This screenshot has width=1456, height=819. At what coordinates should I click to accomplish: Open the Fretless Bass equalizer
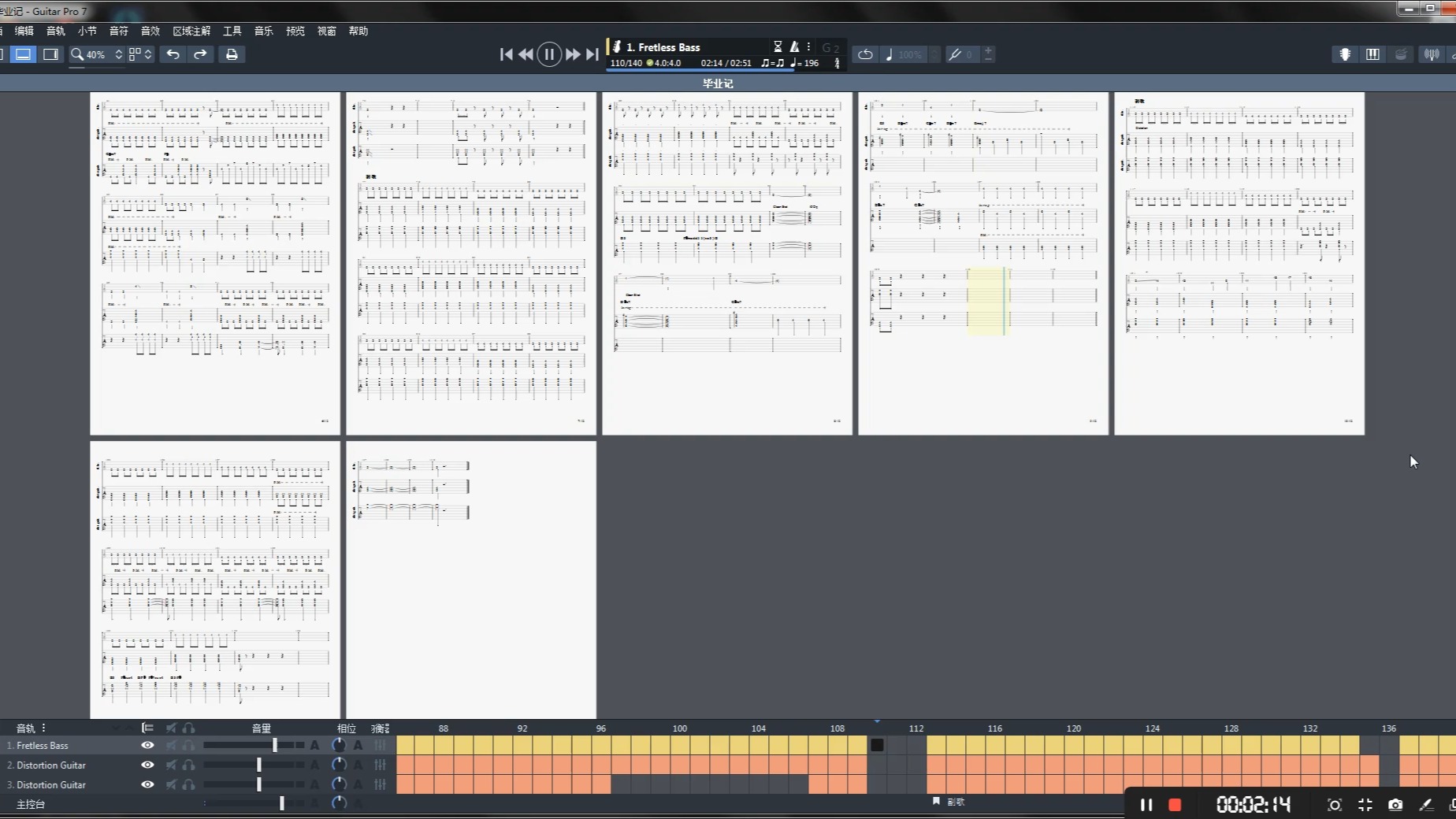[x=381, y=745]
